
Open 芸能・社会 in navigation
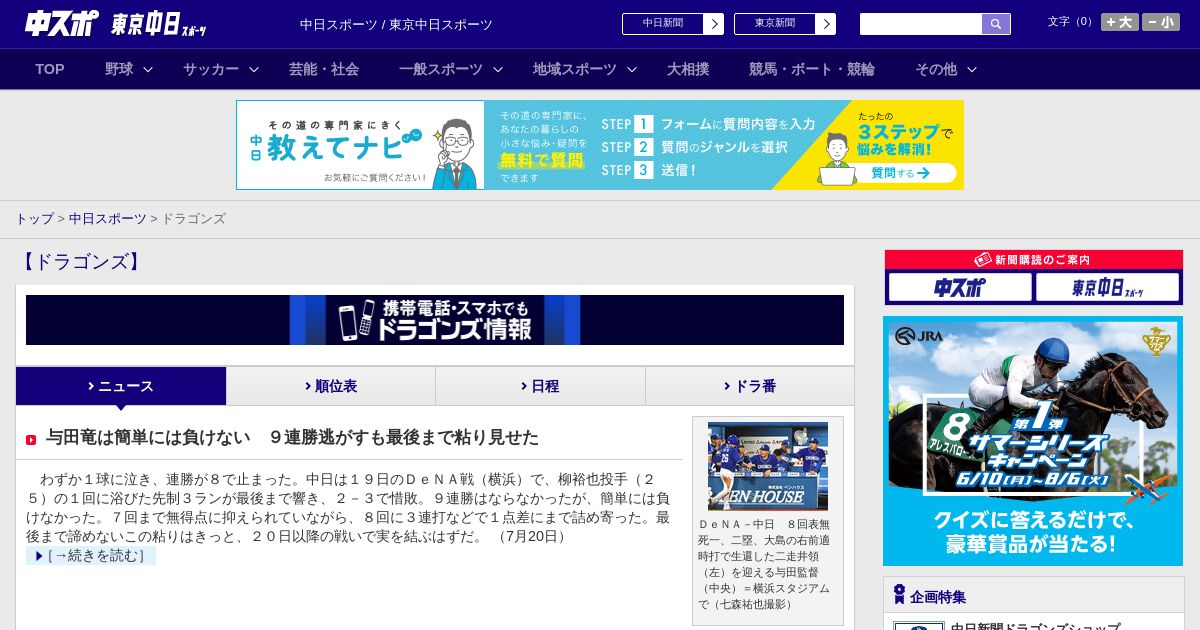tap(324, 69)
